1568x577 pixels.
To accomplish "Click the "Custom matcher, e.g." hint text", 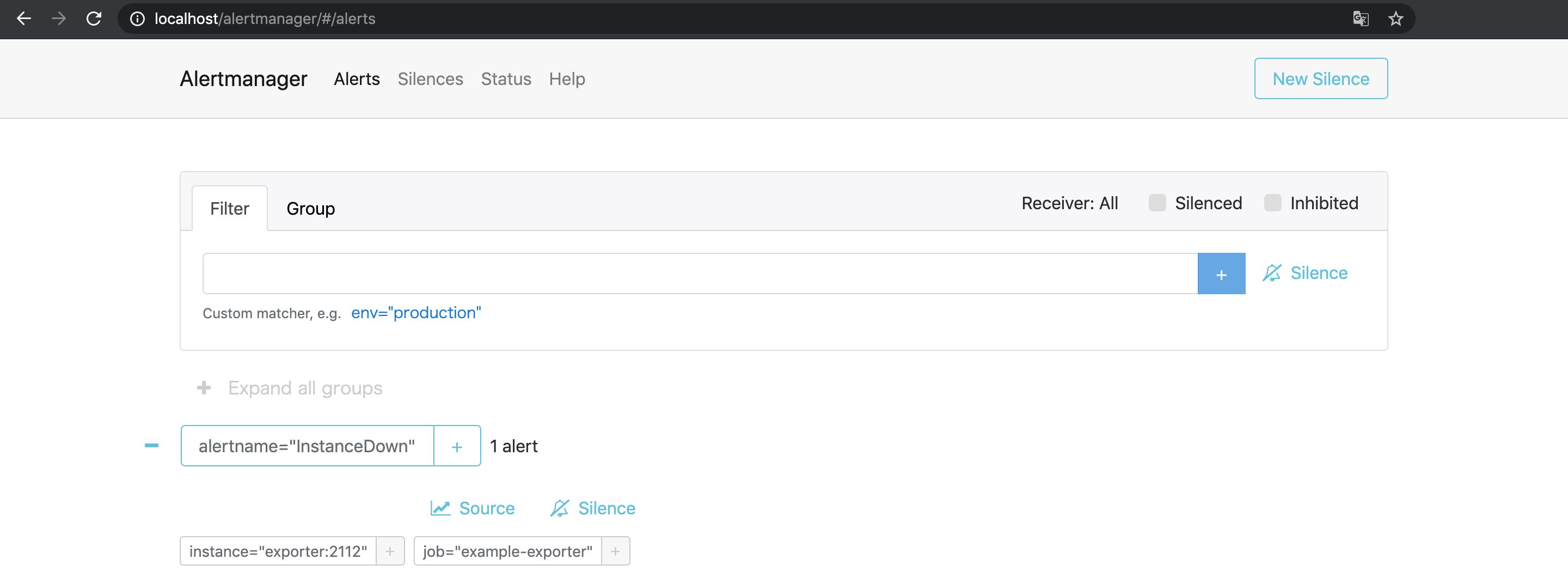I will pyautogui.click(x=272, y=313).
